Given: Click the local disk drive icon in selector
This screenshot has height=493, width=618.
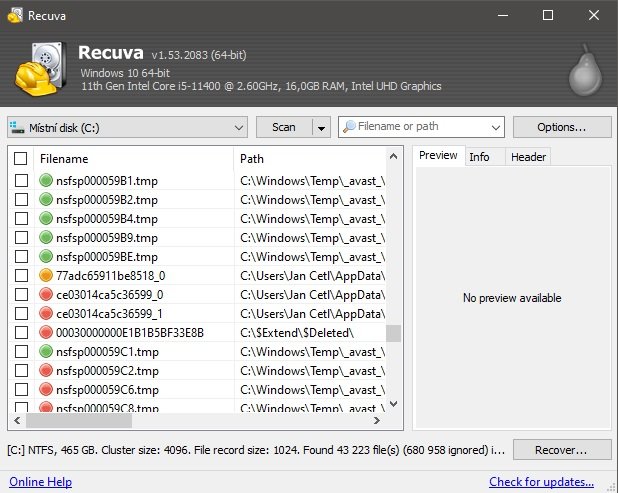Looking at the screenshot, I should click(17, 127).
